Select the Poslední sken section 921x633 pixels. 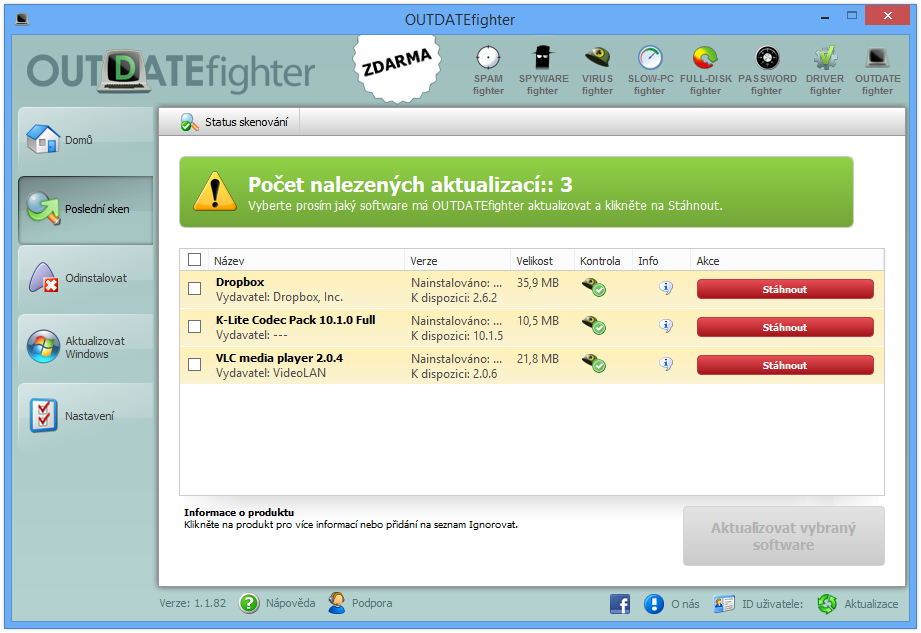pyautogui.click(x=86, y=209)
